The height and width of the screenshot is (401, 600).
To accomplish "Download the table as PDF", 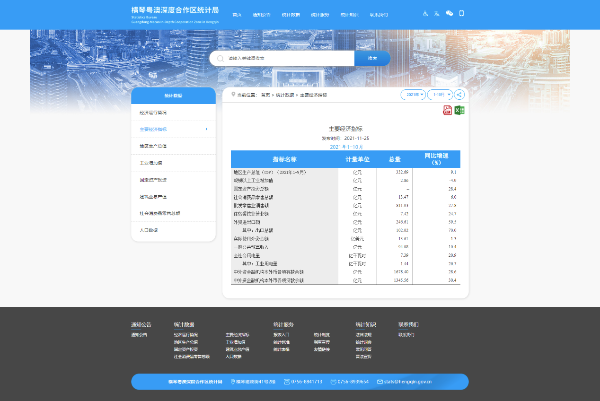I will tap(447, 110).
